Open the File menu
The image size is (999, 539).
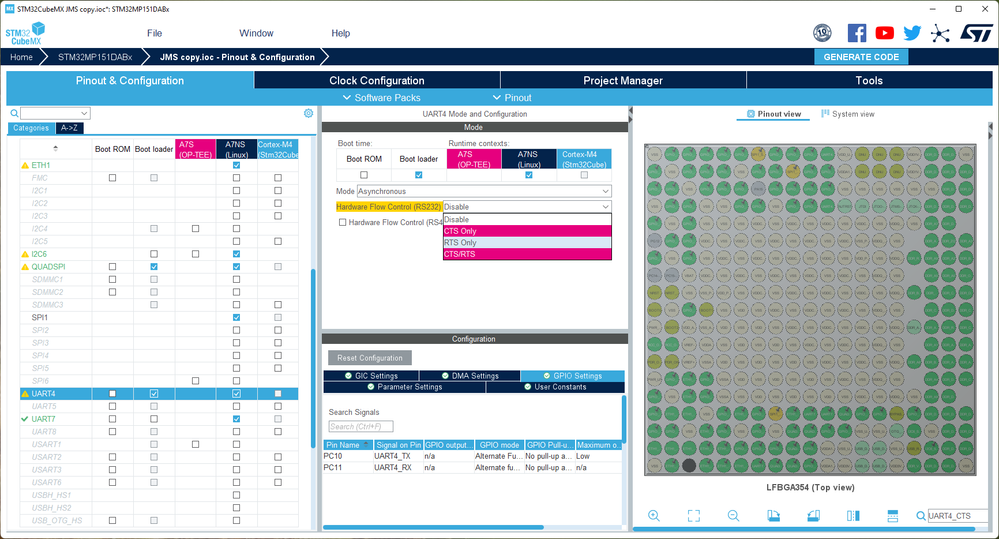tap(154, 33)
